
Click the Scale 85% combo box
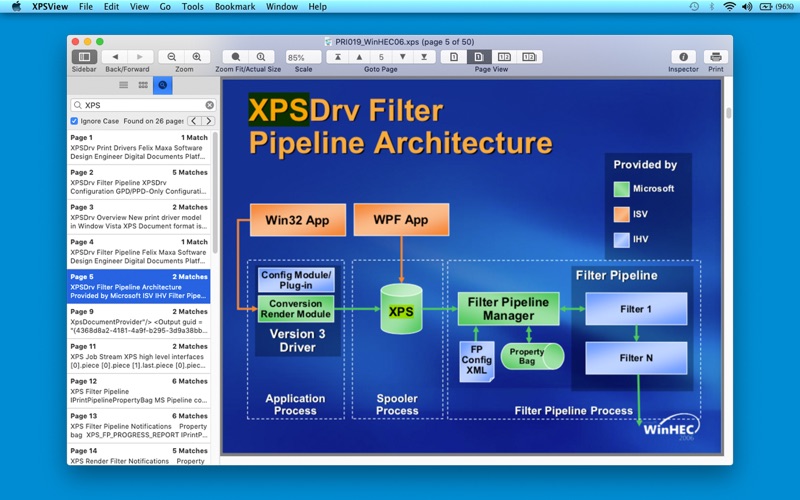pos(304,57)
